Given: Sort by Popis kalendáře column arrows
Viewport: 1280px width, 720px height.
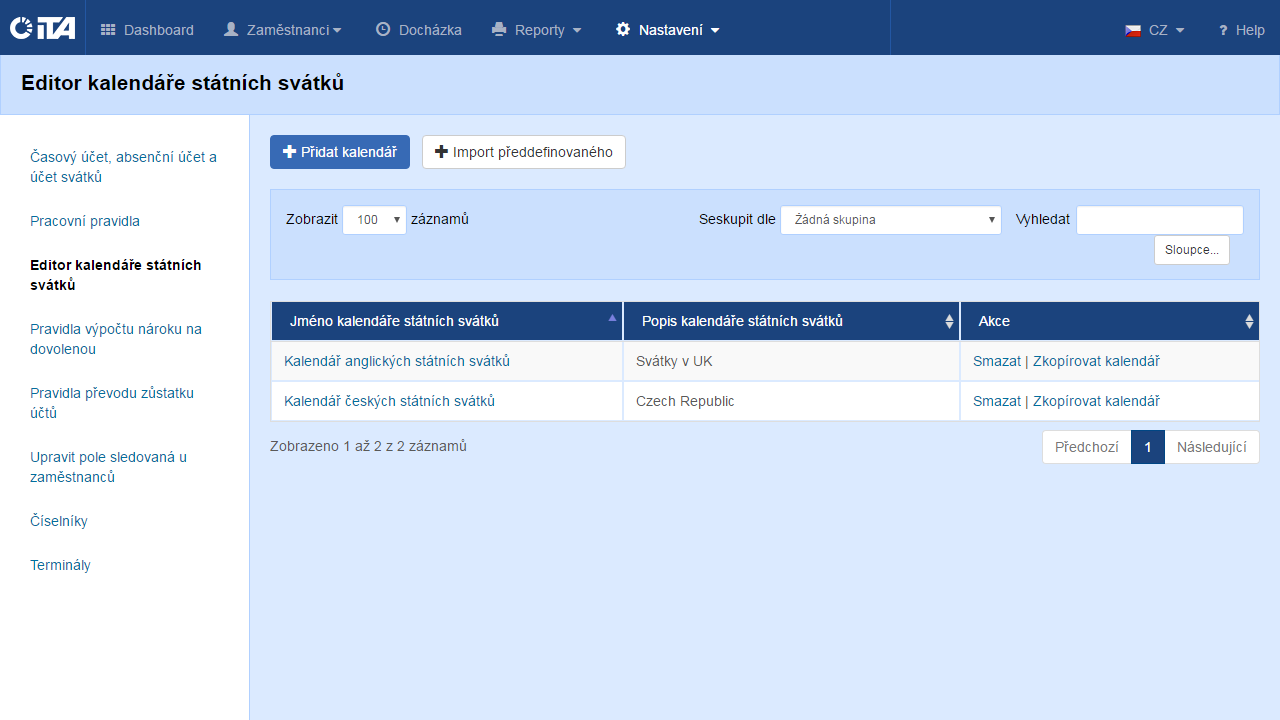Looking at the screenshot, I should click(x=949, y=321).
